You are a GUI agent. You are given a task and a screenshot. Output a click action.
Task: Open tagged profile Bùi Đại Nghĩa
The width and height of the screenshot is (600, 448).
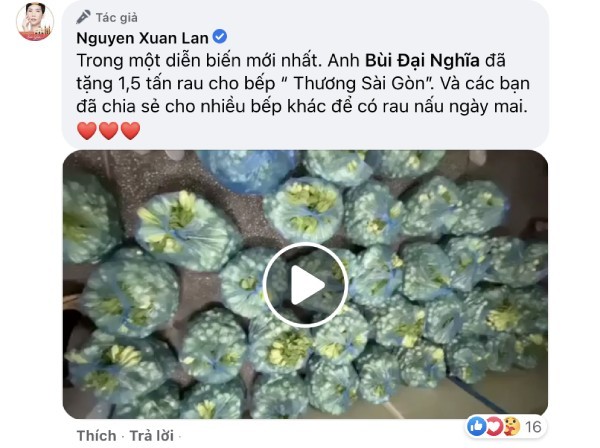[x=422, y=60]
